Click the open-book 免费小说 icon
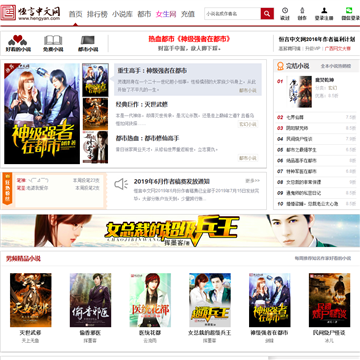This screenshot has height=360, width=360. 53,40
